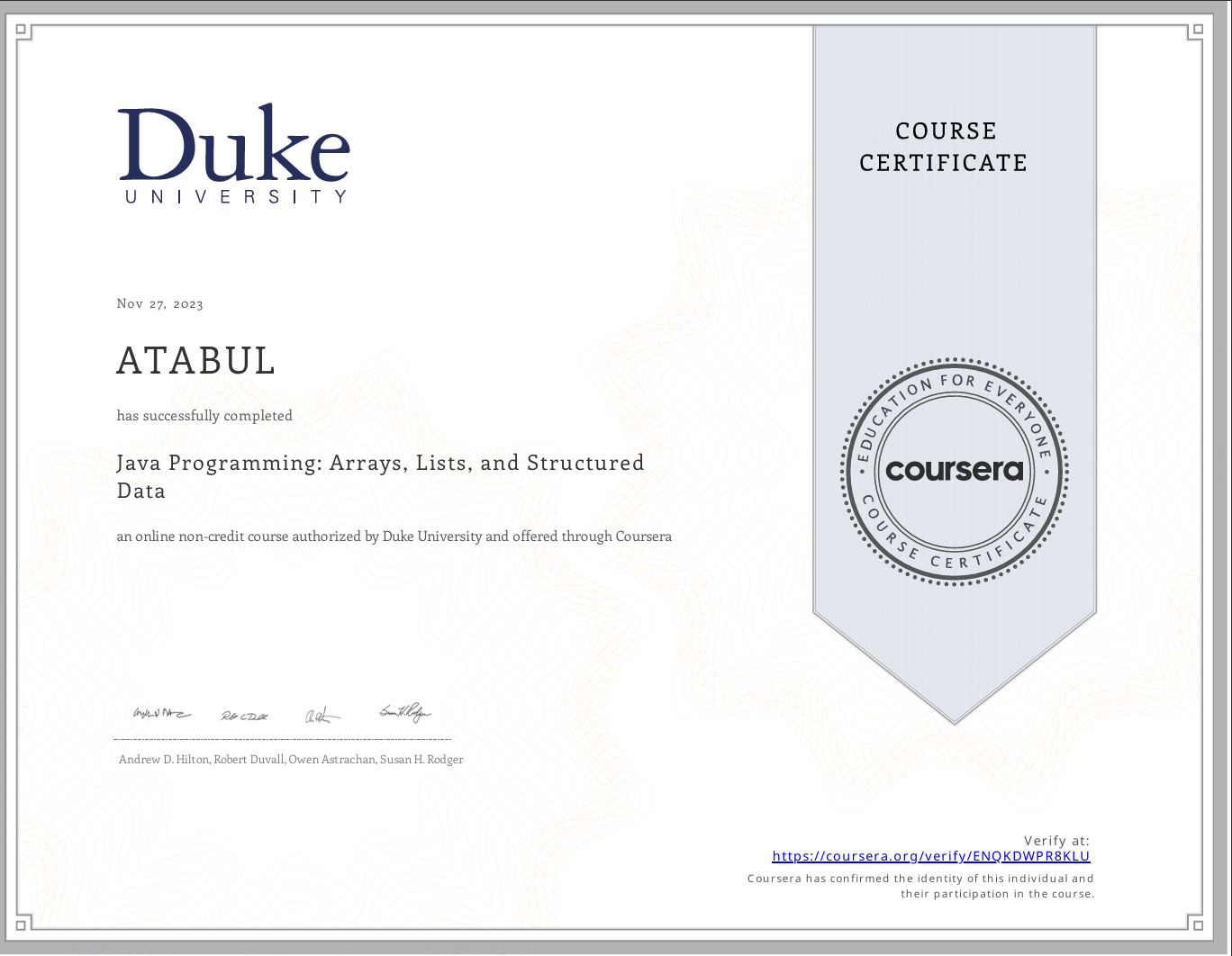Viewport: 1232px width, 956px height.
Task: Click the Java Programming course title
Action: pos(381,476)
